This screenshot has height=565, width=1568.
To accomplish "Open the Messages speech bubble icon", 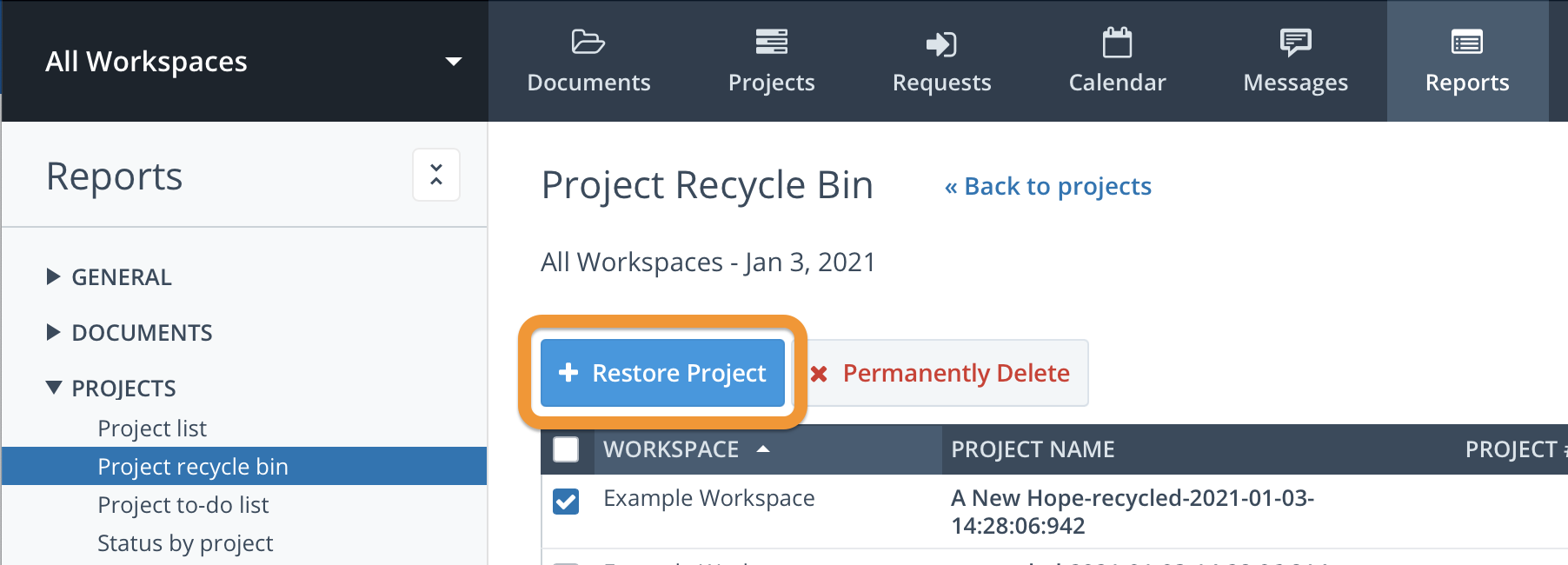I will pos(1295,42).
